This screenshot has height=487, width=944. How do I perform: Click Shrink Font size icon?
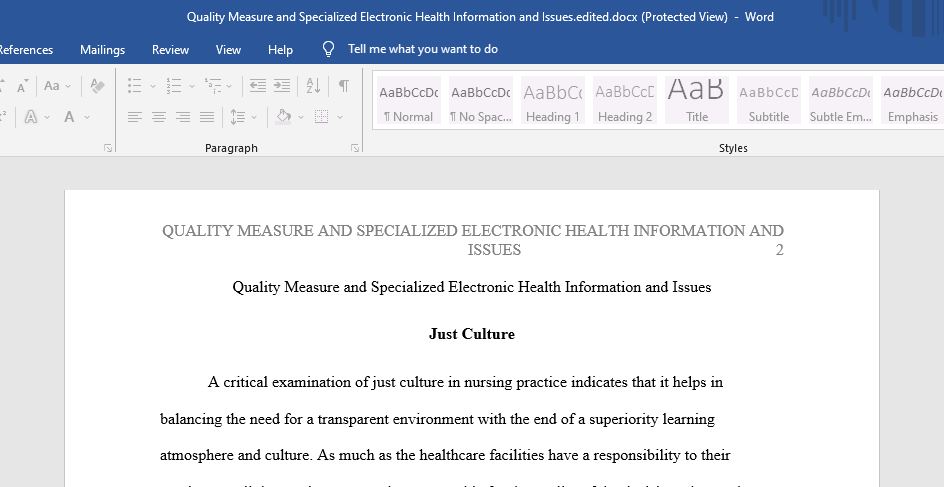[22, 86]
